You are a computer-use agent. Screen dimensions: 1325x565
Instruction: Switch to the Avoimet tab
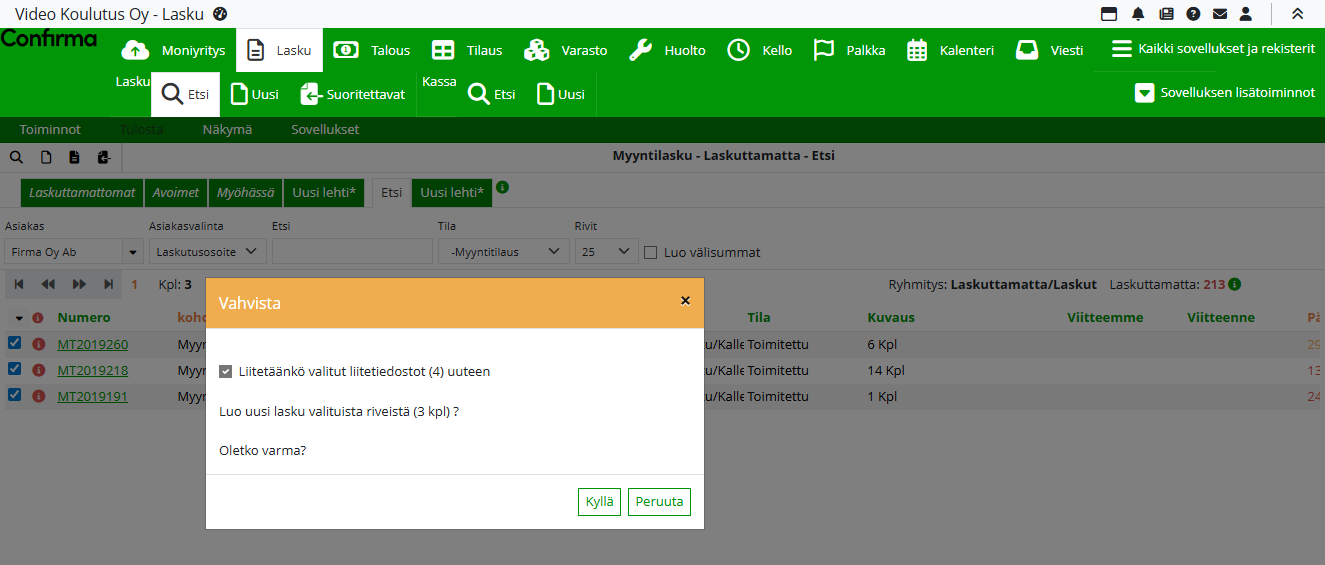175,192
